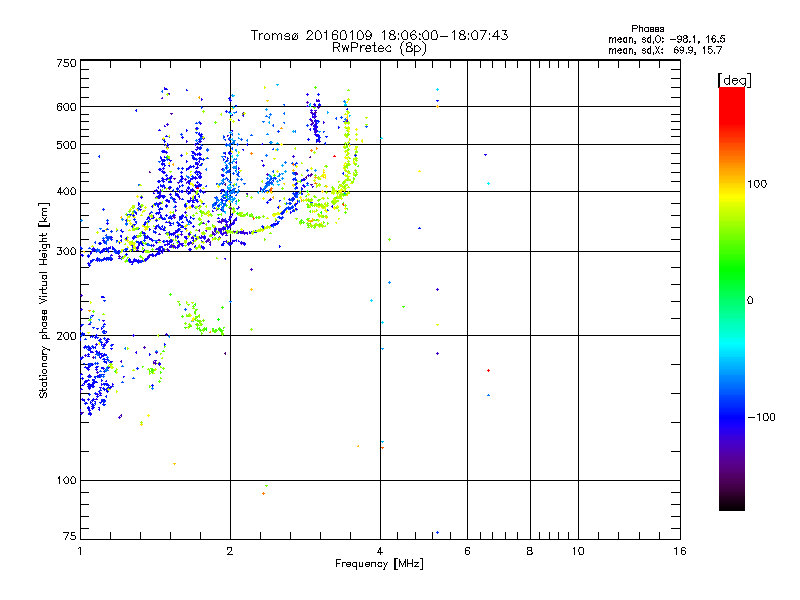
Task: Click the y-axis tick label '400'
Action: click(66, 191)
